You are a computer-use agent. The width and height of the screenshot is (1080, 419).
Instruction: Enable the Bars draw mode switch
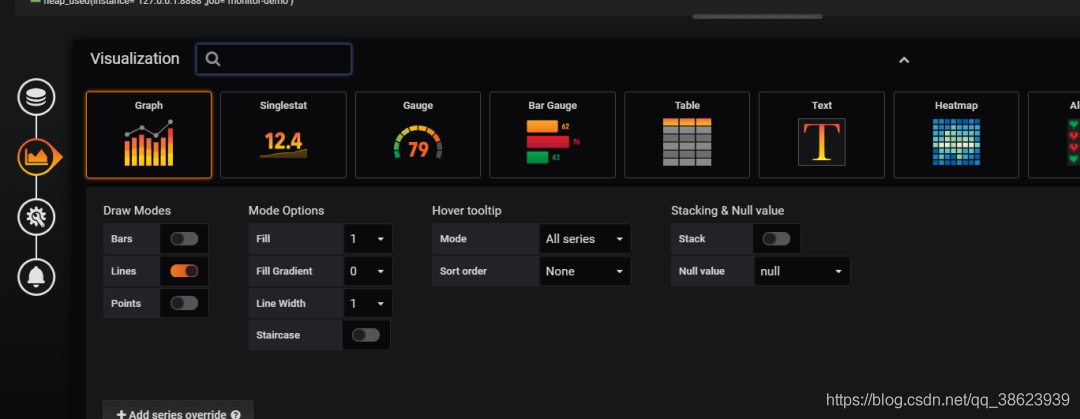pyautogui.click(x=184, y=238)
